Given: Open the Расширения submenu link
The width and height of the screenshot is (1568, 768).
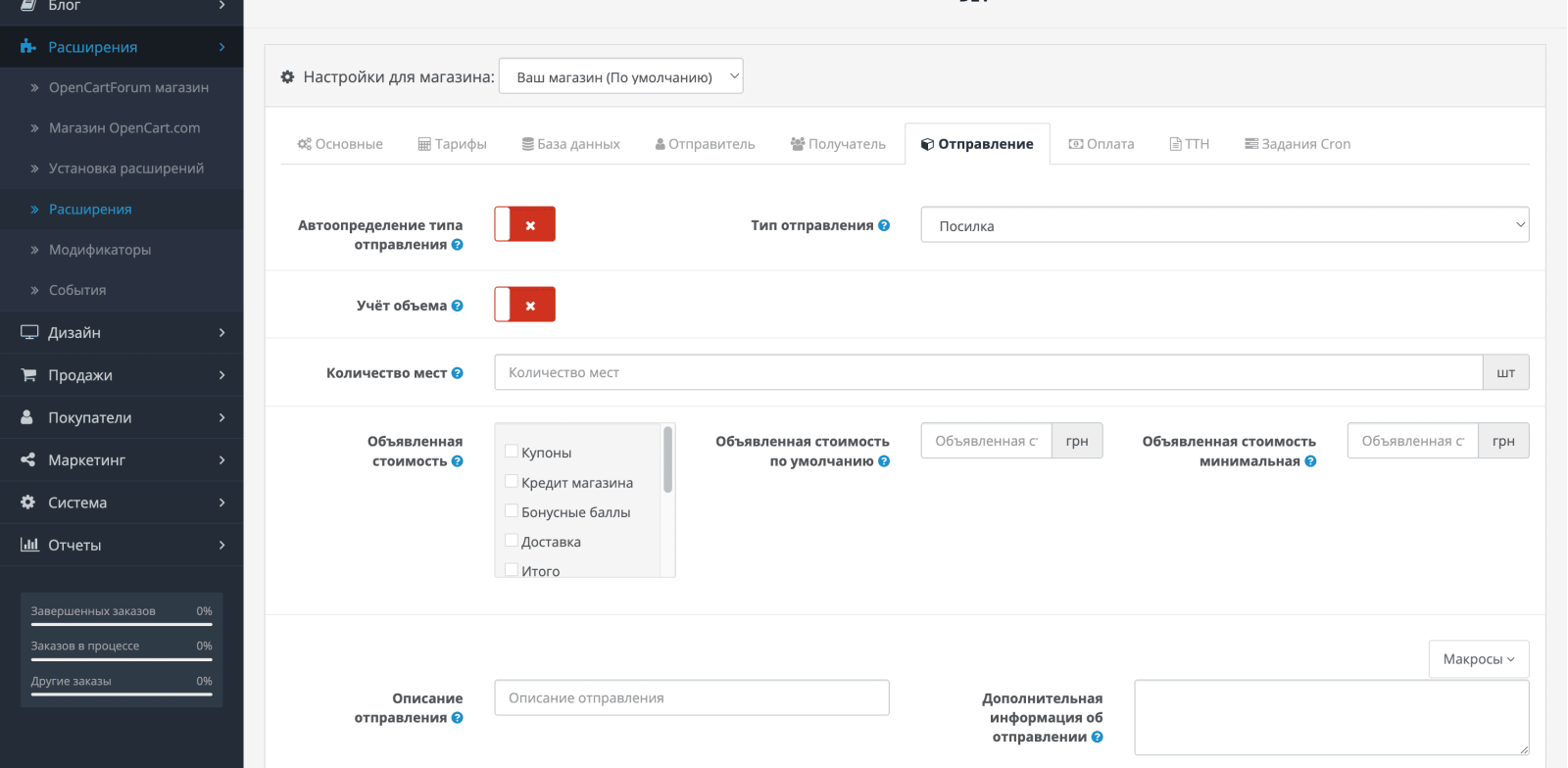Looking at the screenshot, I should (x=90, y=209).
